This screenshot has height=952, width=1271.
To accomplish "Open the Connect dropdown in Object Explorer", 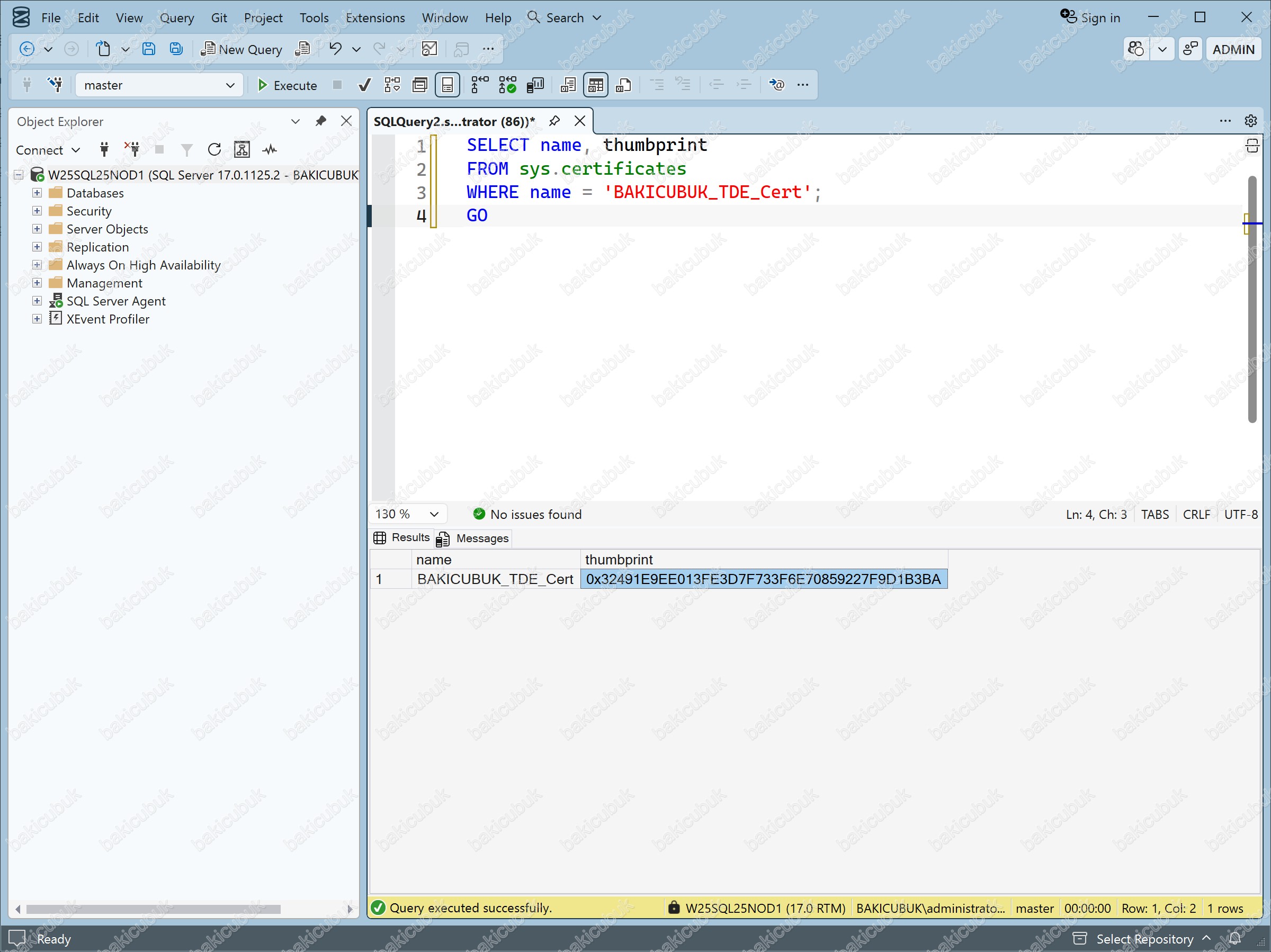I will tap(48, 150).
